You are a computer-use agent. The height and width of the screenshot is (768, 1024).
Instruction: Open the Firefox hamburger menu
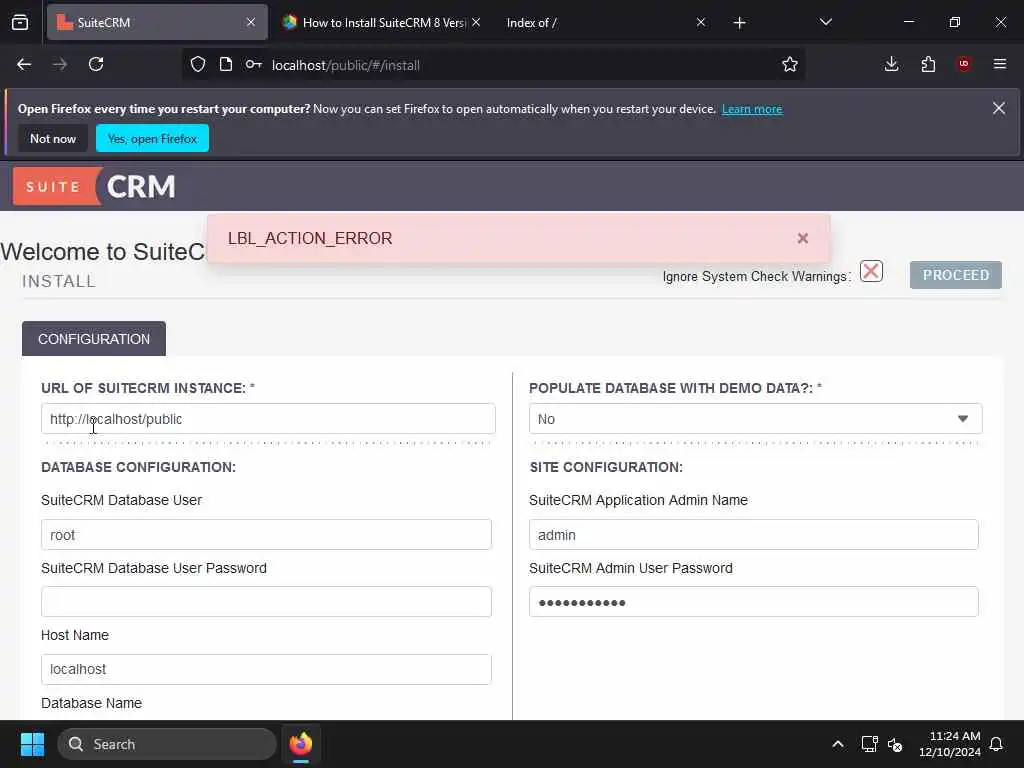[1000, 64]
